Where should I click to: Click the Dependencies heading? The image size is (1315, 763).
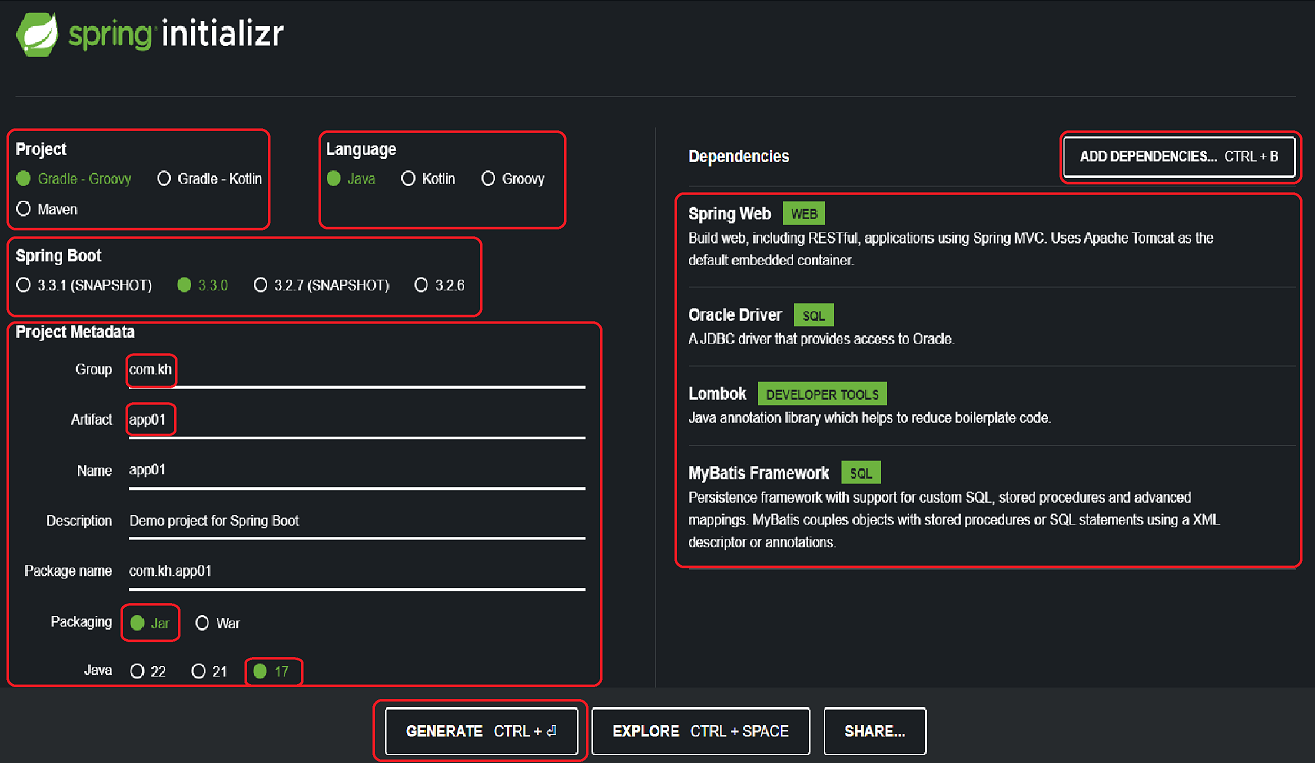click(x=739, y=156)
